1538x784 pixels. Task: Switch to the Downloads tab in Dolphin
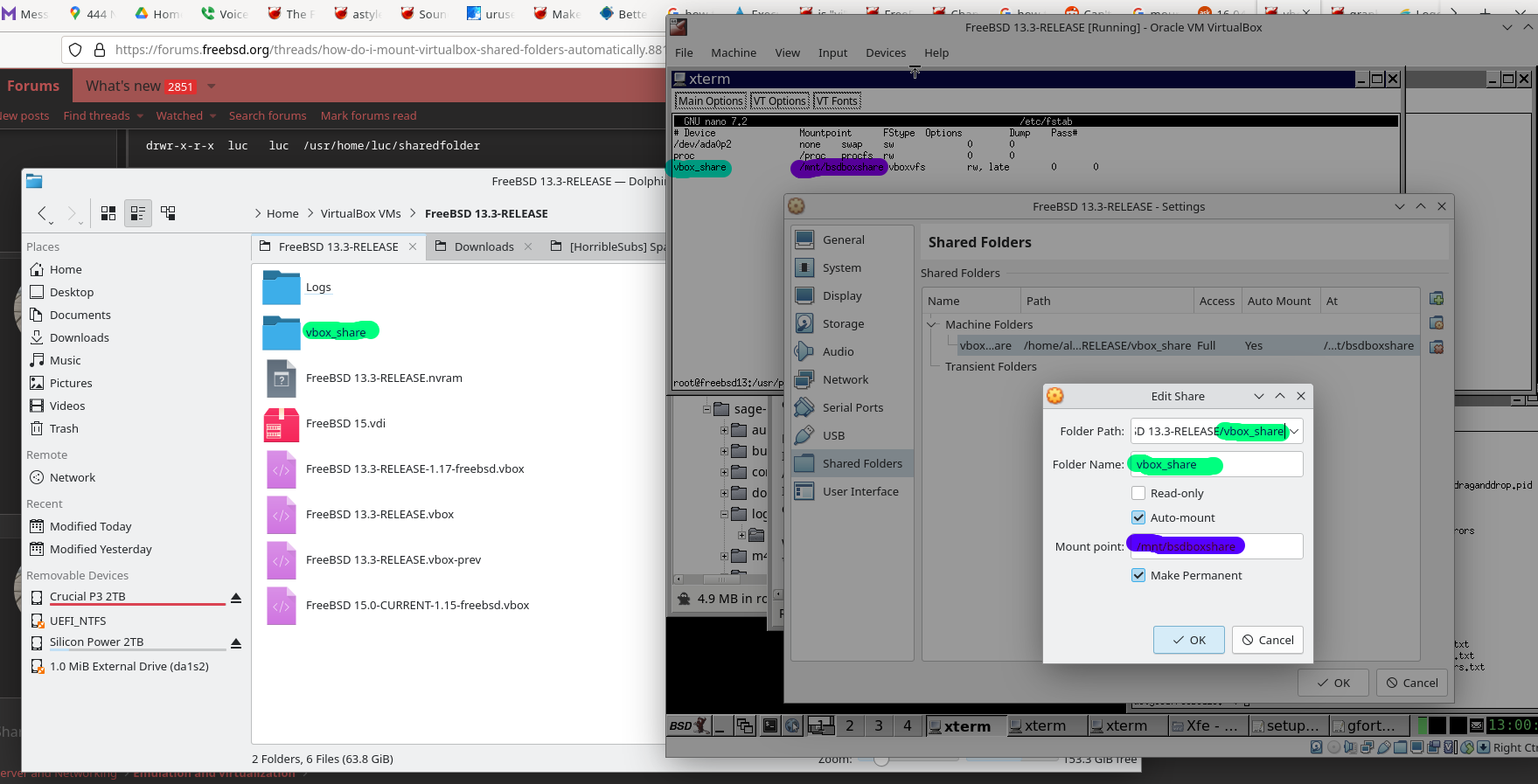(x=484, y=247)
